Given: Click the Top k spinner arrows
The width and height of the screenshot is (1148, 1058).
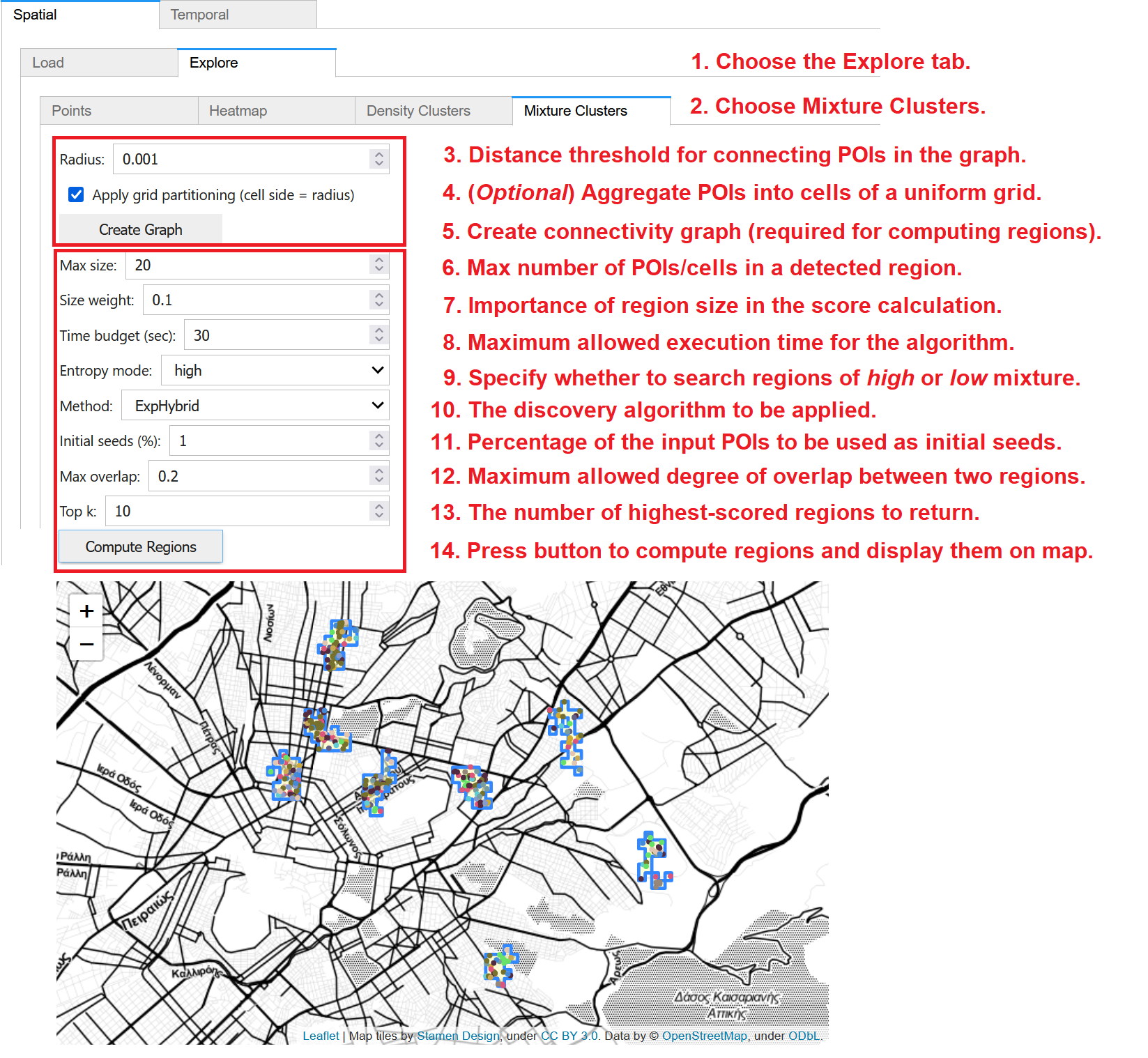Looking at the screenshot, I should click(x=378, y=511).
